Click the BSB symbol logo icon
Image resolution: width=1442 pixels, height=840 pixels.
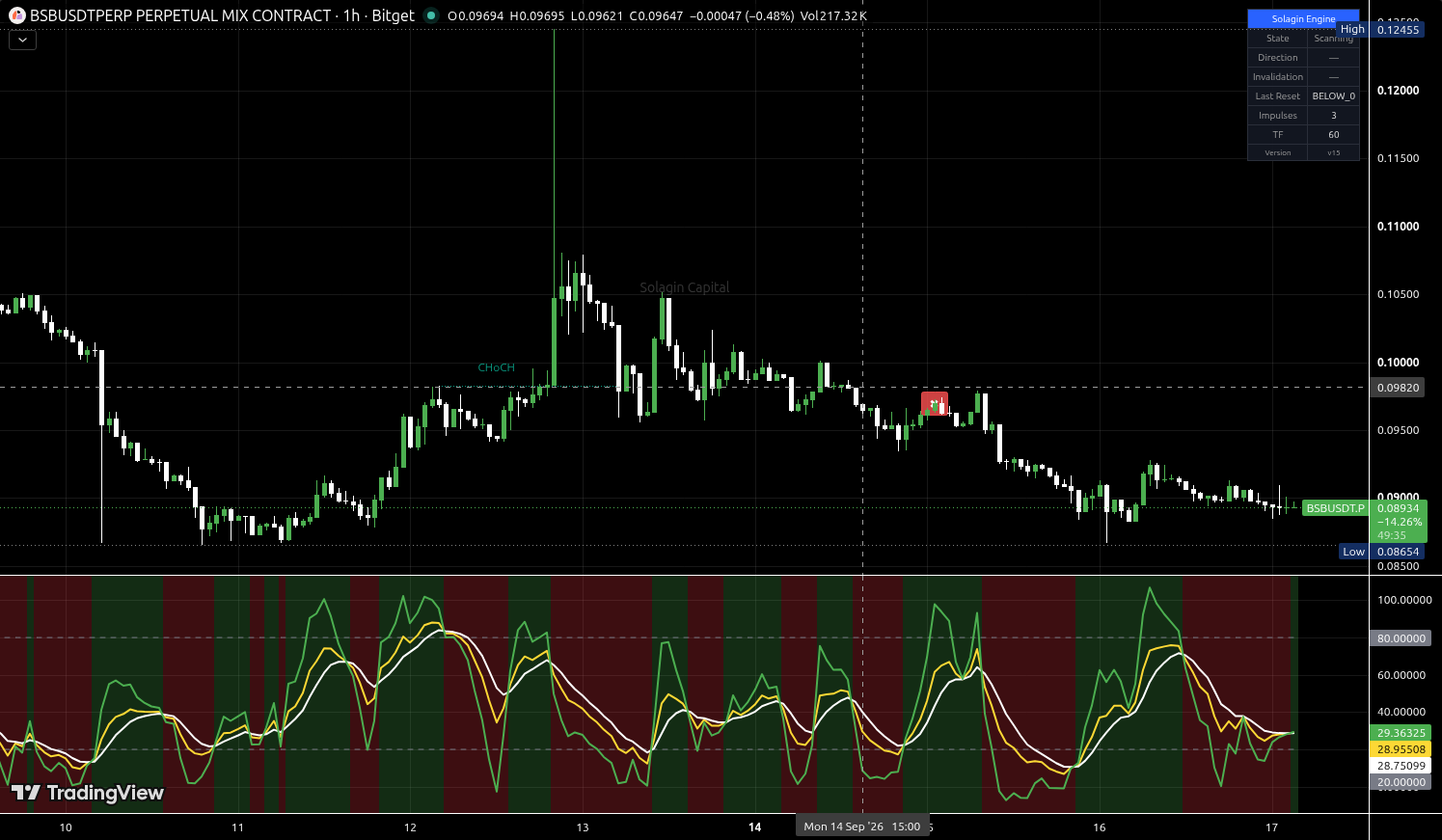point(17,15)
